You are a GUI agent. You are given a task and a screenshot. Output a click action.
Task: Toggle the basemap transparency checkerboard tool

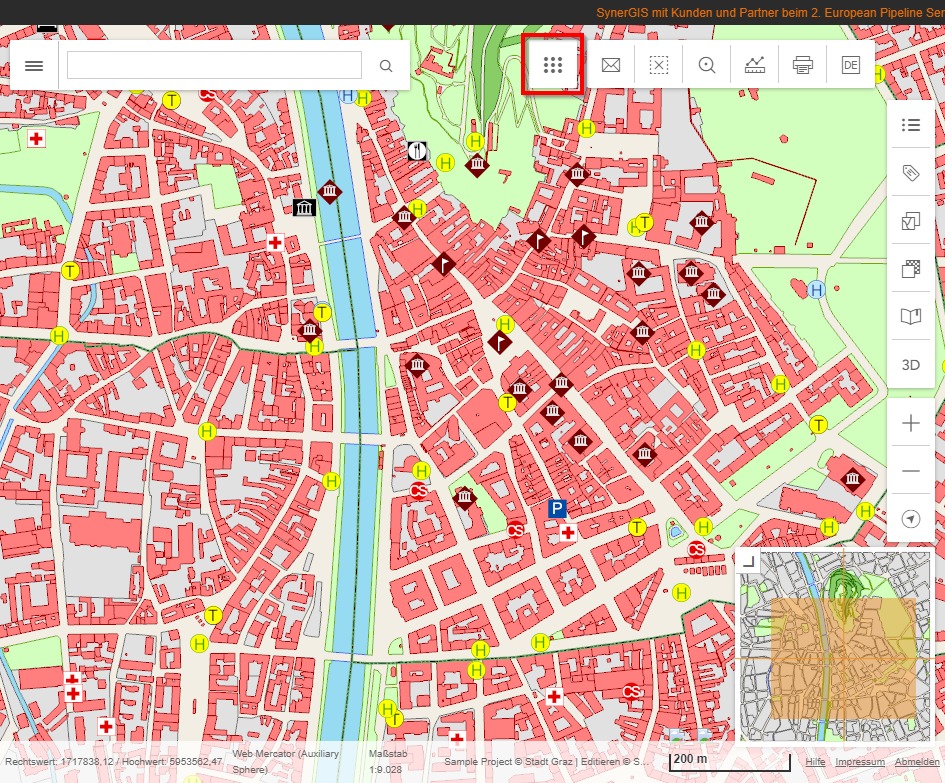point(910,269)
